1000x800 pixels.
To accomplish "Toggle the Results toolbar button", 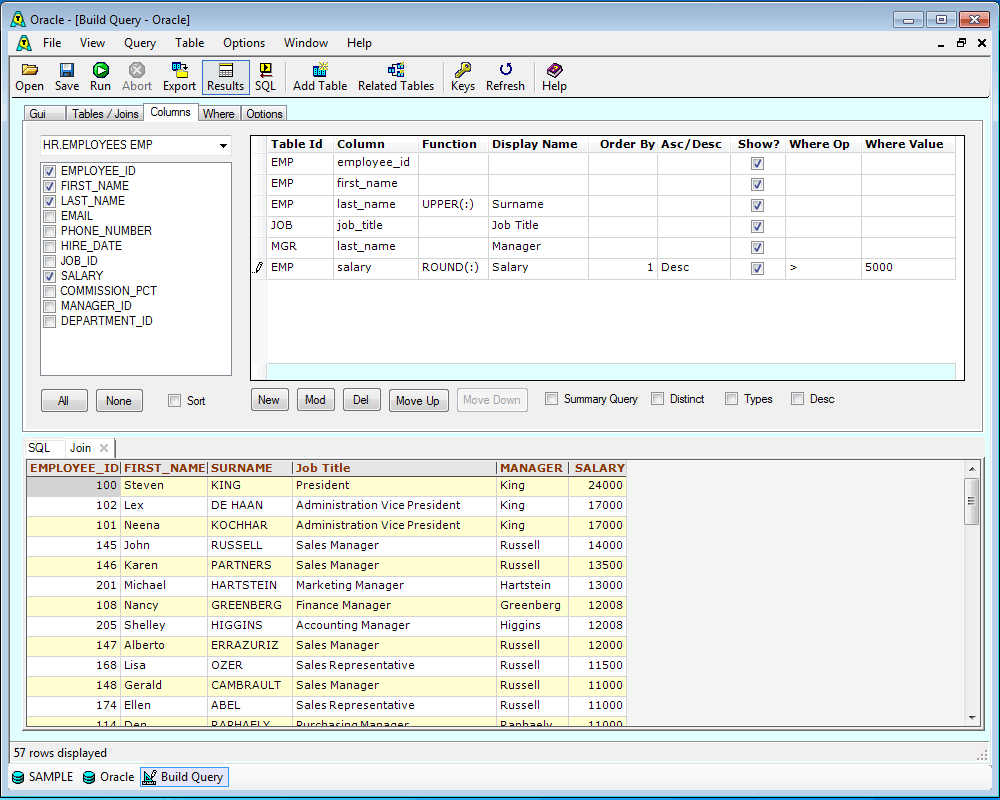I will tap(226, 77).
